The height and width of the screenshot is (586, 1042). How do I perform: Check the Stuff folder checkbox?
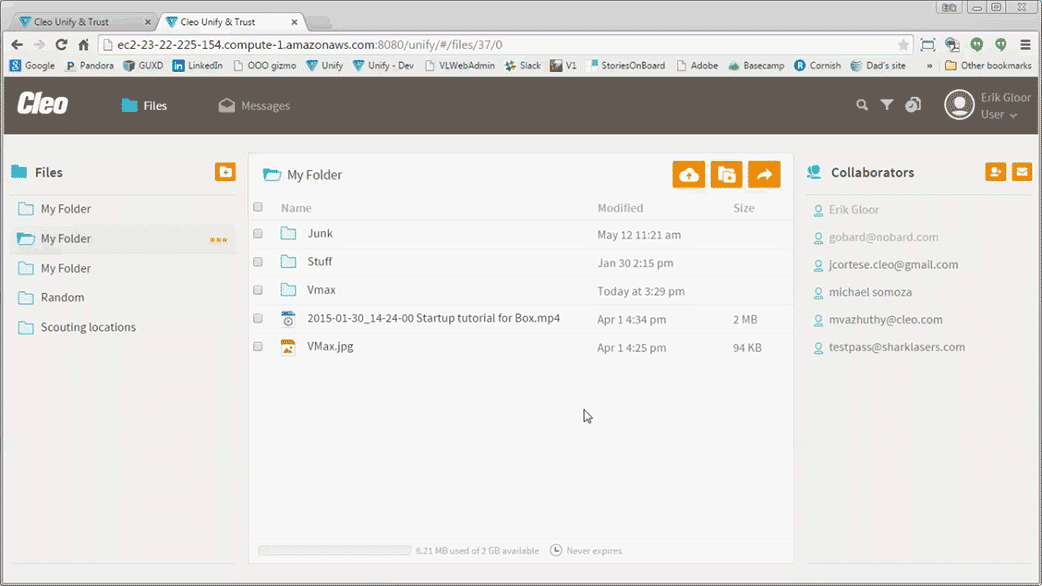point(258,262)
